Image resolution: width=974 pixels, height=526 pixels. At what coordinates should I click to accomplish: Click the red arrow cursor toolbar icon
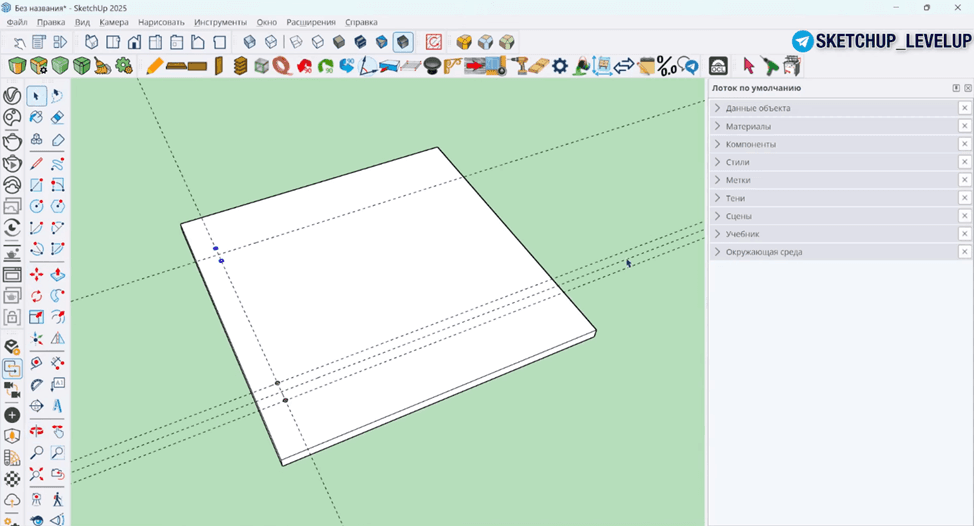coord(749,66)
